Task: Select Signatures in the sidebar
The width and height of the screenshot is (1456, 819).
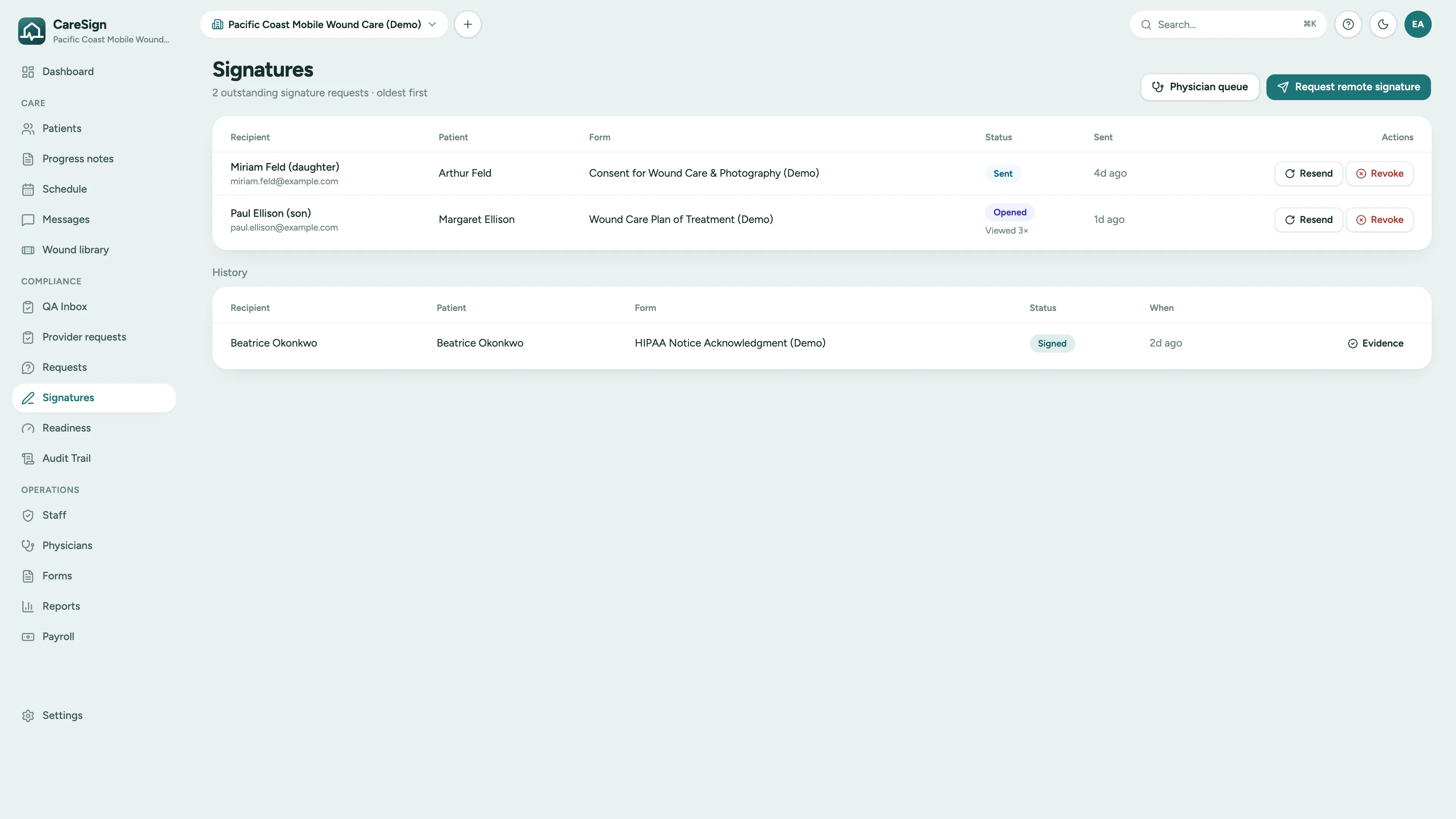Action: (x=94, y=398)
